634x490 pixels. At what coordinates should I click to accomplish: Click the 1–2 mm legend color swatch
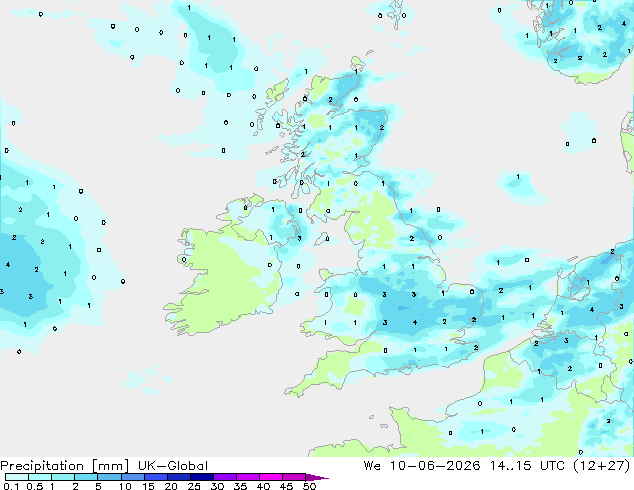point(63,477)
